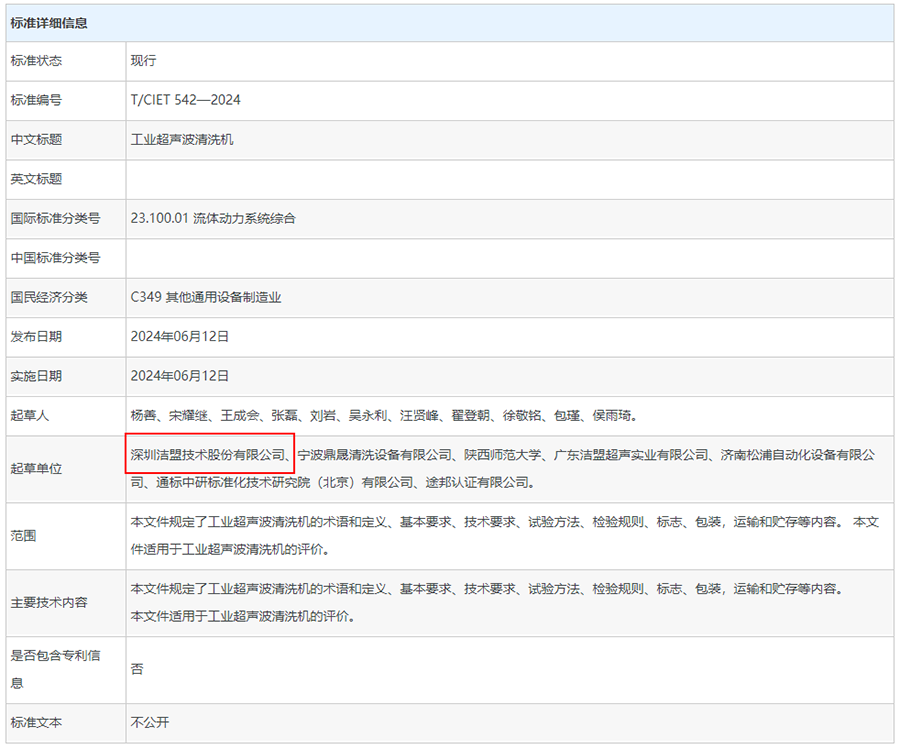
Task: Click the 否 patent information value
Action: point(137,669)
